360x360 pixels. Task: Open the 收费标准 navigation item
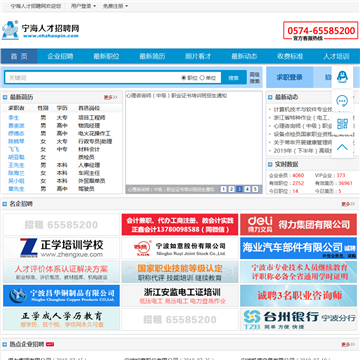pyautogui.click(x=290, y=56)
